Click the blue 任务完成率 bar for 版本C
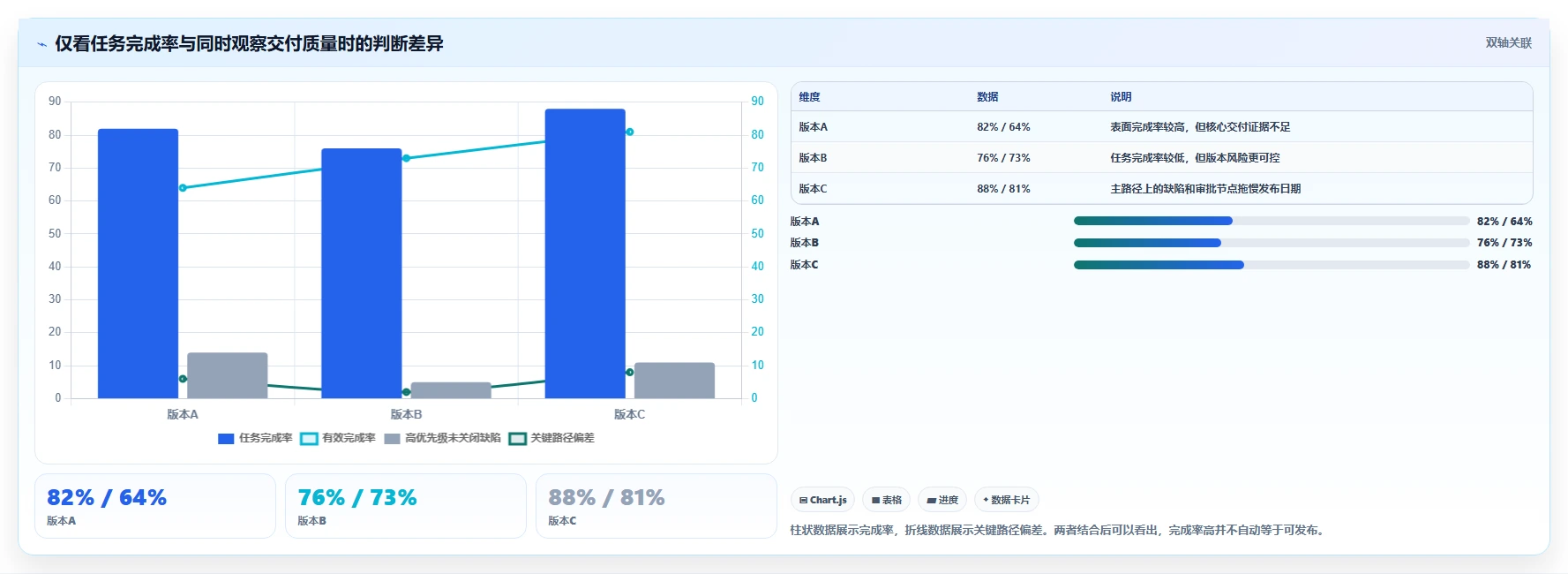The width and height of the screenshot is (1568, 574). [x=585, y=253]
